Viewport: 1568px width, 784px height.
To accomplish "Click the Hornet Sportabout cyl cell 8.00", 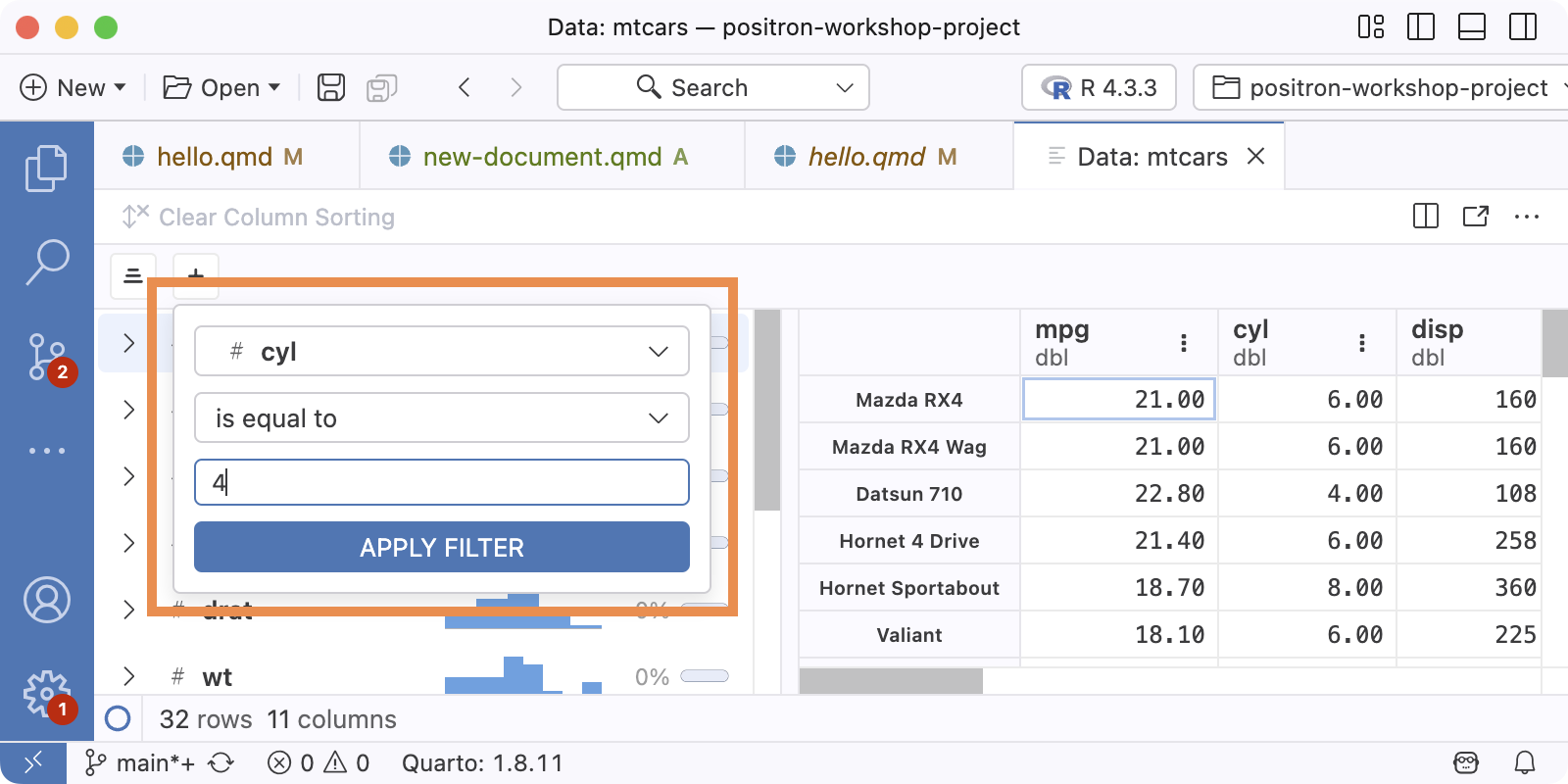I will [x=1307, y=587].
